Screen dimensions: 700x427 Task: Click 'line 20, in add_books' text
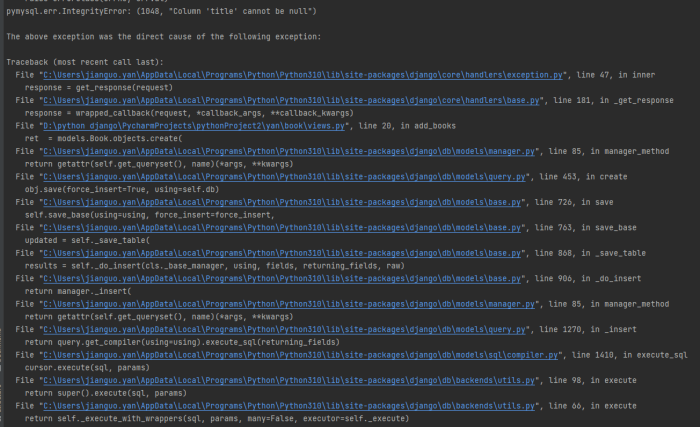(x=407, y=126)
